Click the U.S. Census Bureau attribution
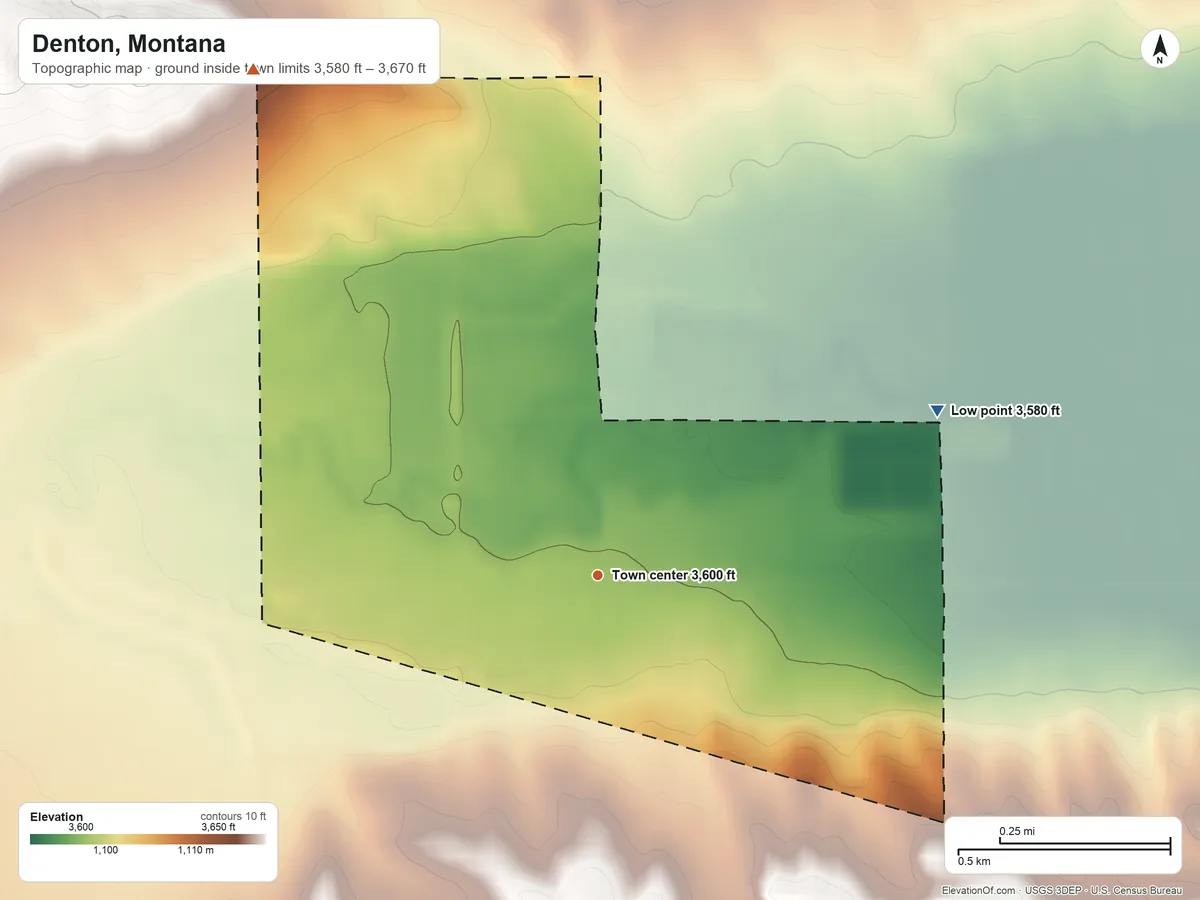1200x900 pixels. [1137, 890]
